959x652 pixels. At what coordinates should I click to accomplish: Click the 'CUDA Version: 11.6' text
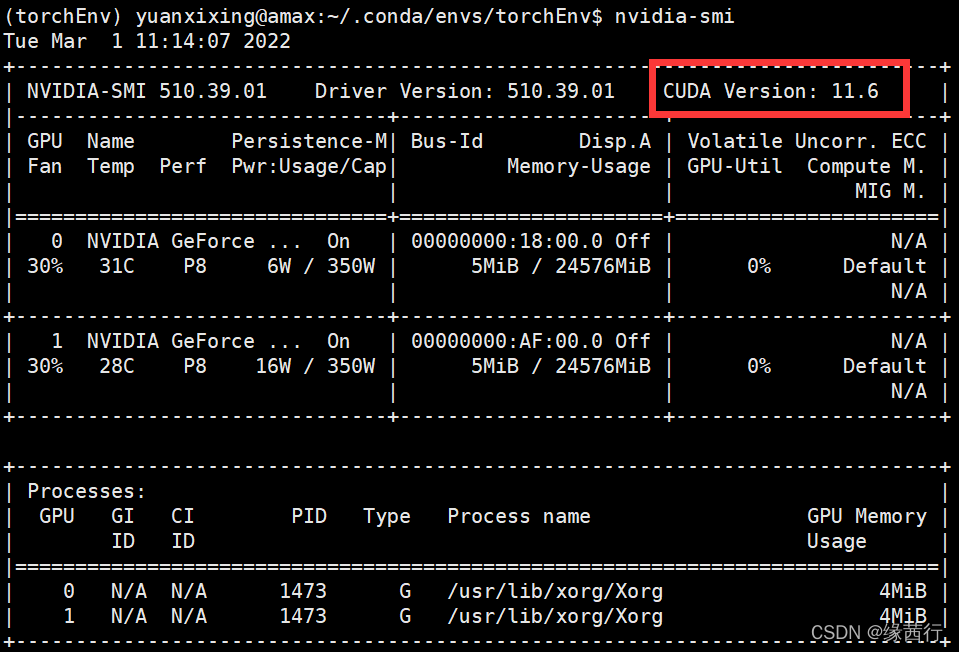tap(771, 91)
